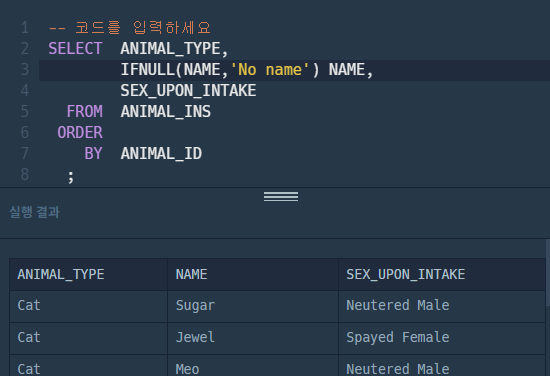Click Neutered Male in Sugar's row
This screenshot has width=550, height=376.
(442, 307)
